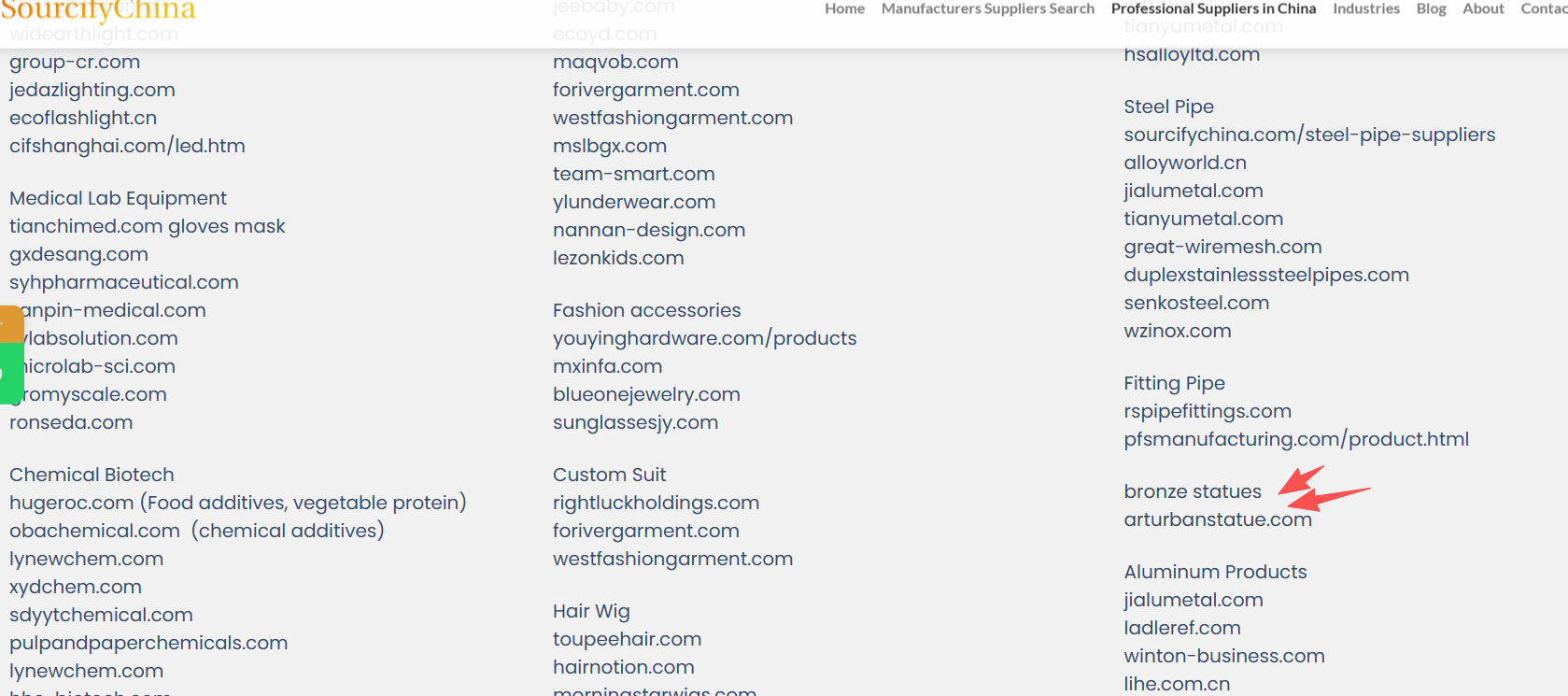This screenshot has height=696, width=1568.
Task: Open syhpharmaceutical.com
Action: (124, 283)
